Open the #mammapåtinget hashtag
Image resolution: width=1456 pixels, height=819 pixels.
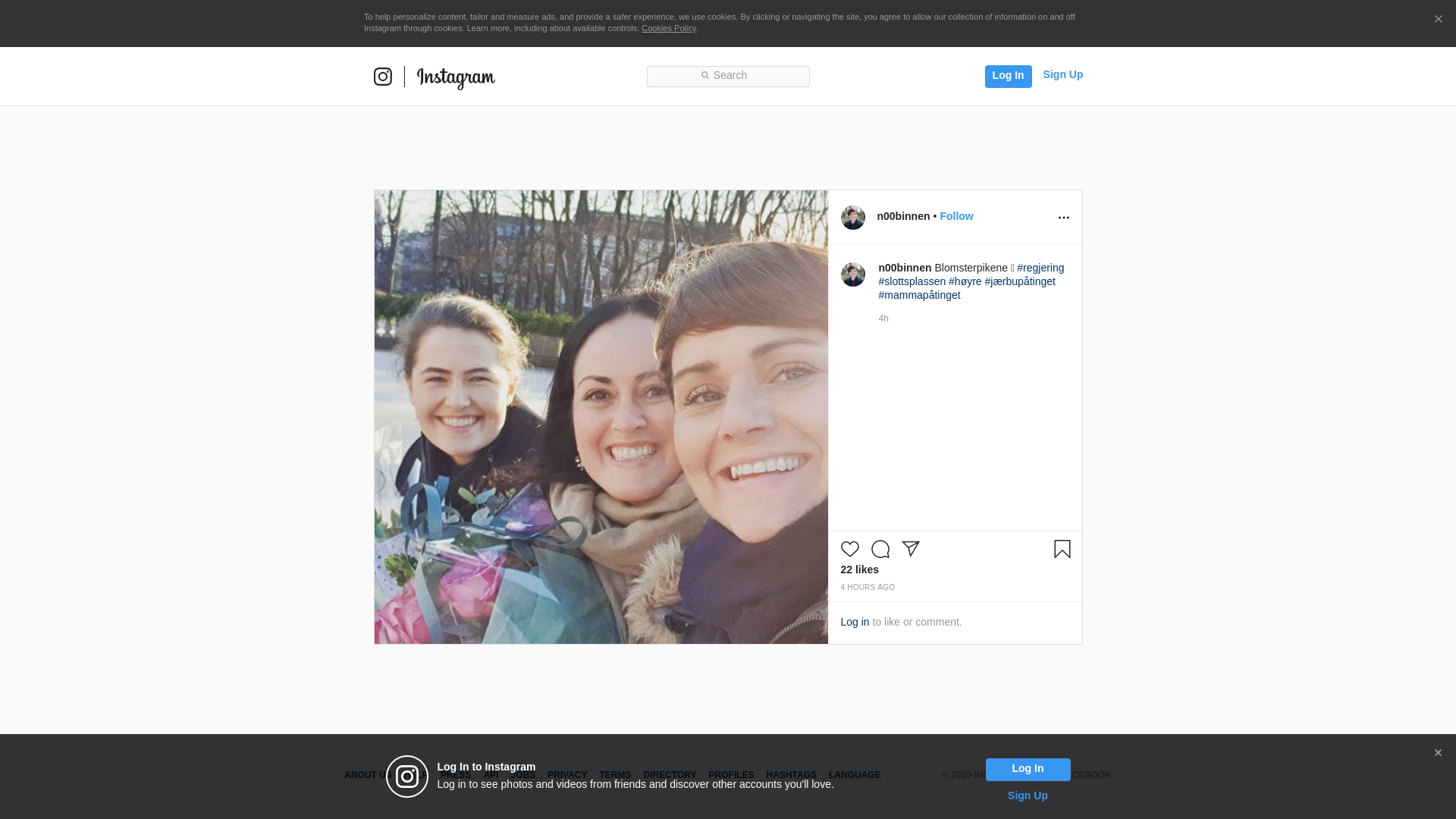pos(919,295)
